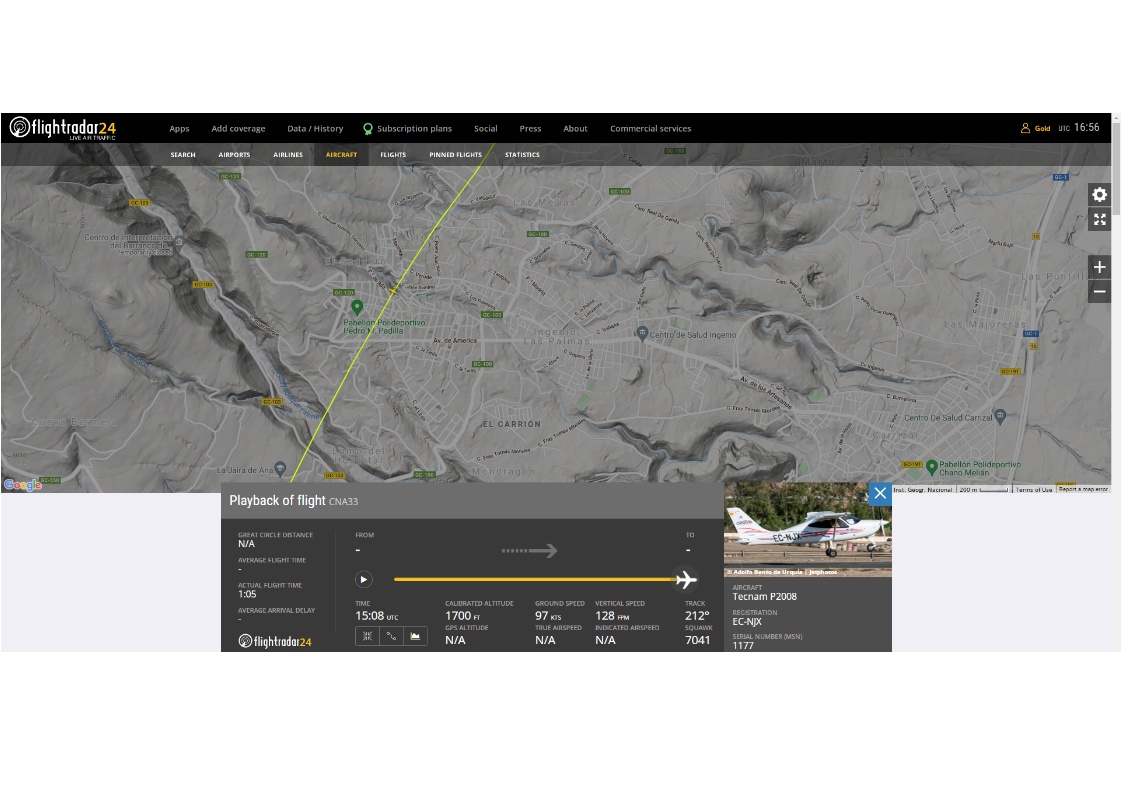Open map settings gear icon

[x=1099, y=194]
